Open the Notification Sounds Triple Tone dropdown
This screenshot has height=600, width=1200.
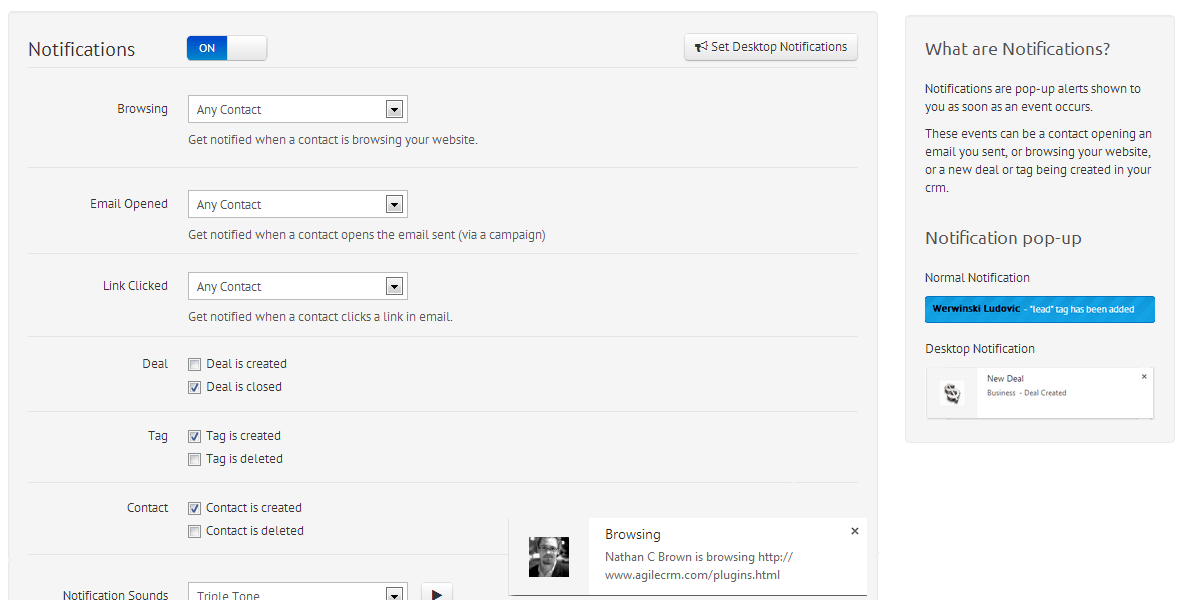[x=298, y=592]
